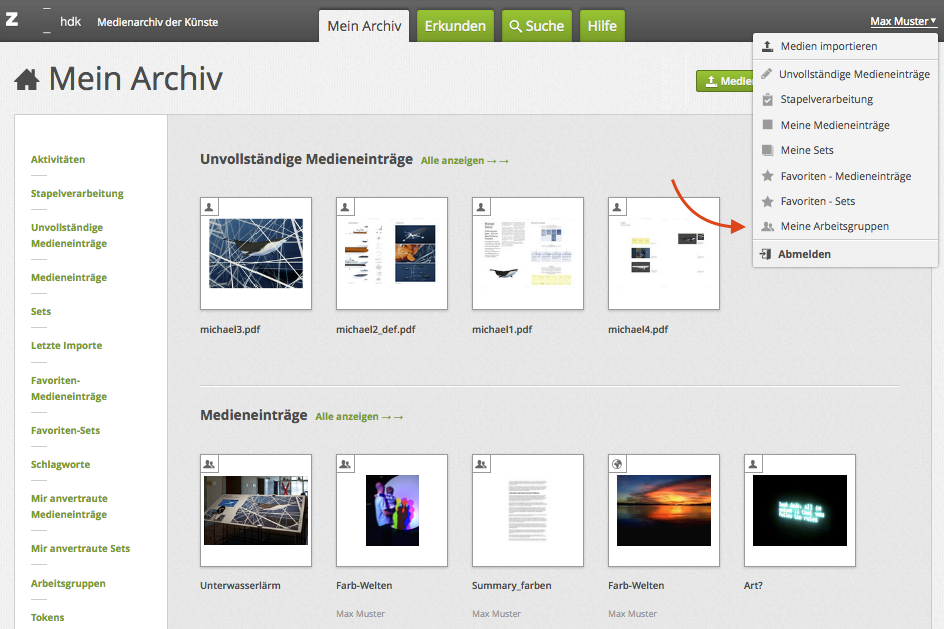Click private user icon on michael3.pdf thumbnail
Image resolution: width=944 pixels, height=629 pixels.
(x=209, y=206)
